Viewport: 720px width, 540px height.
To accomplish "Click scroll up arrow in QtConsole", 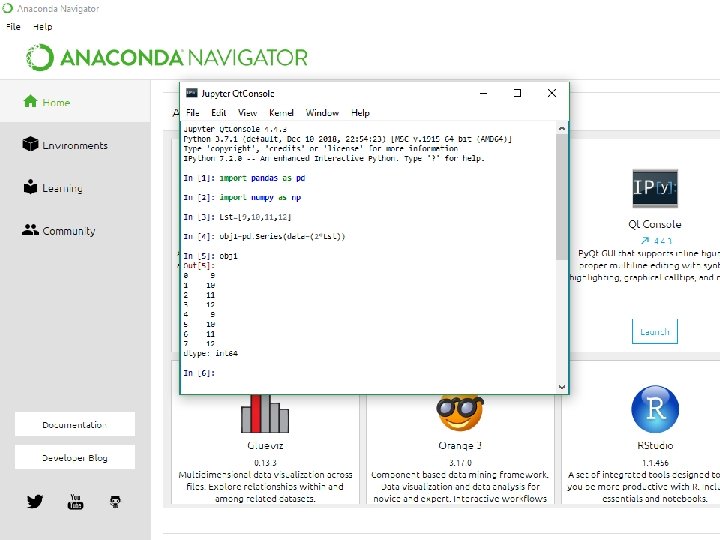I will (x=562, y=129).
